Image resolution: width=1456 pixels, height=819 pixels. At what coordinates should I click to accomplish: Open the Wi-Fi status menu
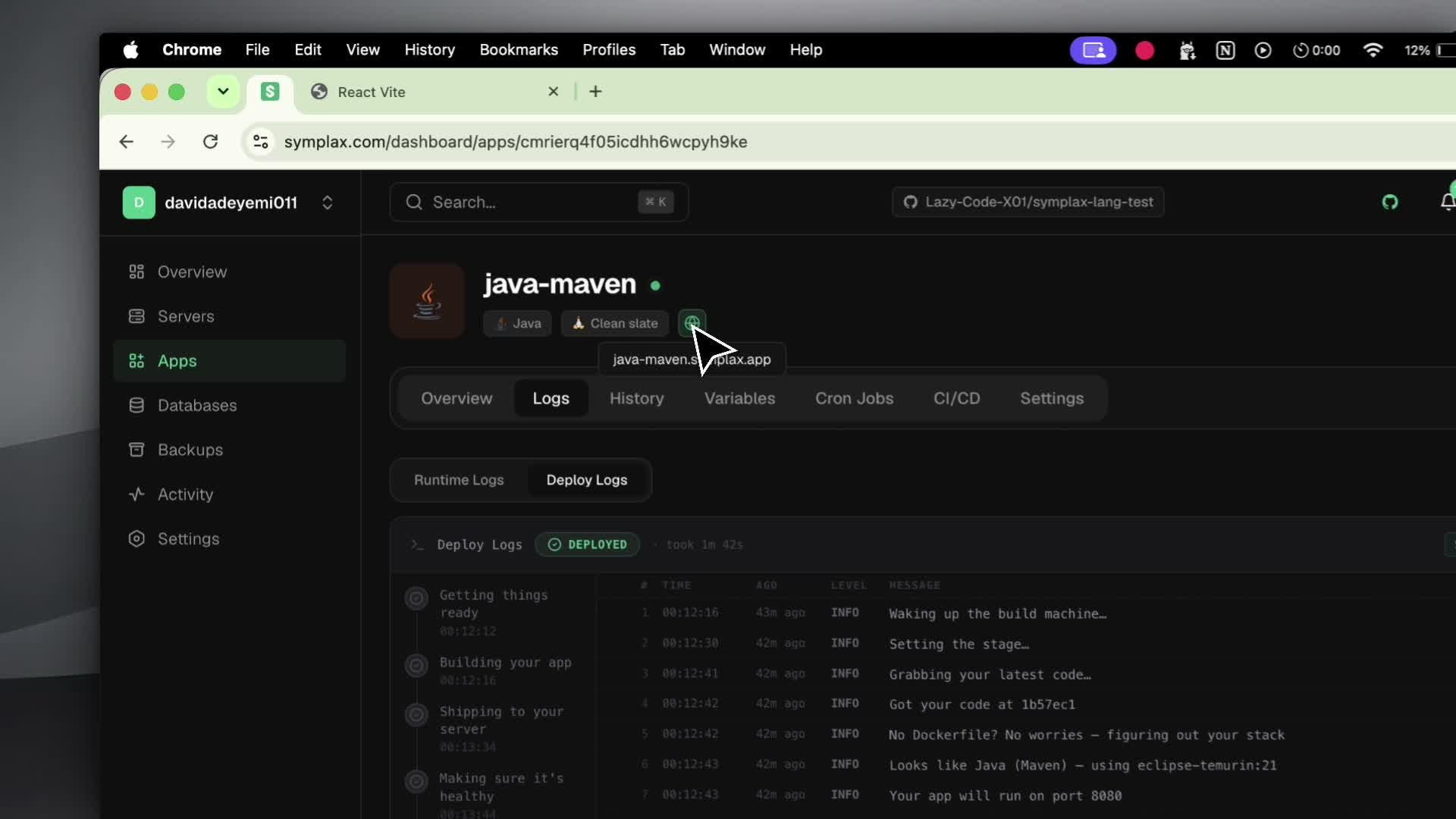click(1373, 50)
